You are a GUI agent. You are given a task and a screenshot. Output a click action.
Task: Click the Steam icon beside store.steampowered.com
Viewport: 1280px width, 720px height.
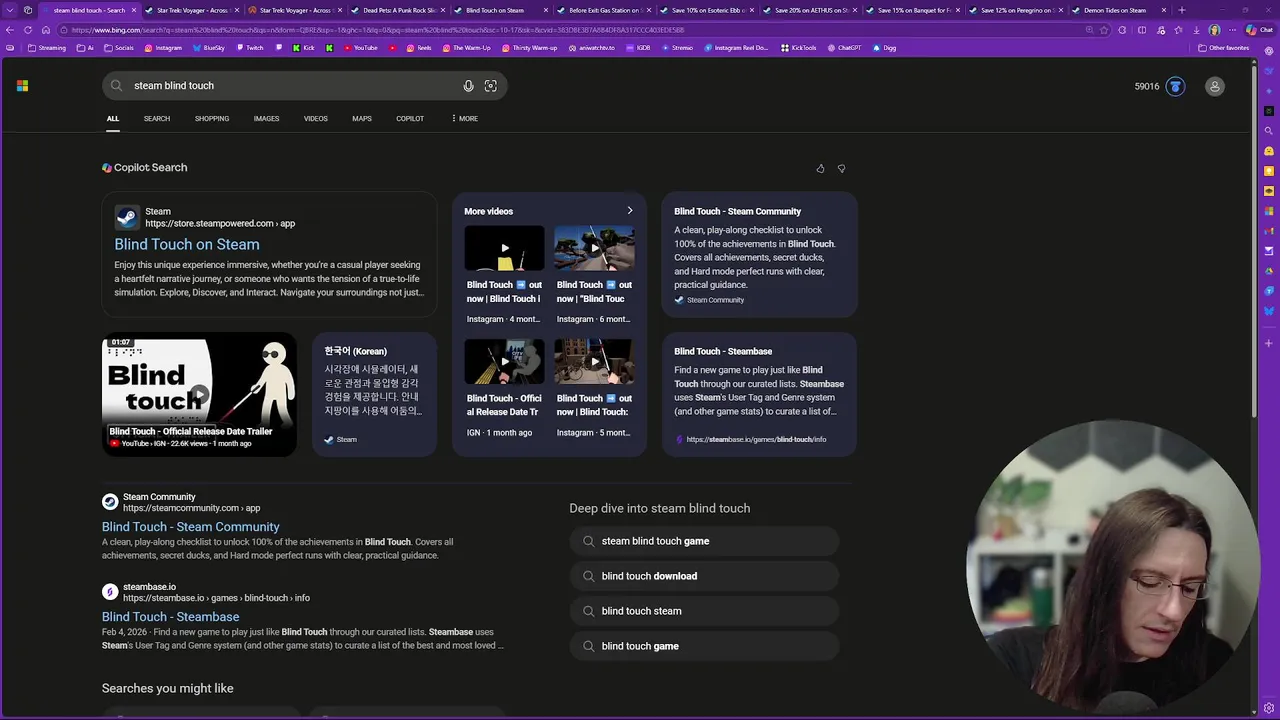pyautogui.click(x=127, y=217)
